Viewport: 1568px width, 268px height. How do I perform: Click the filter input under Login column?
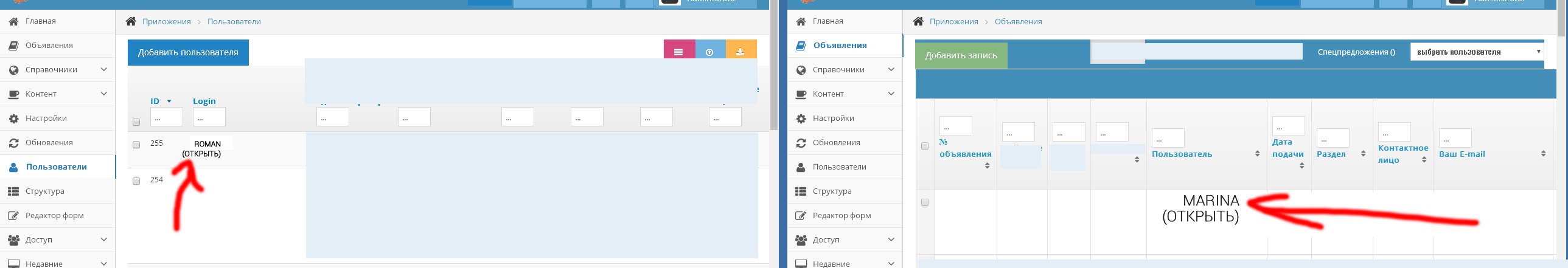(209, 117)
